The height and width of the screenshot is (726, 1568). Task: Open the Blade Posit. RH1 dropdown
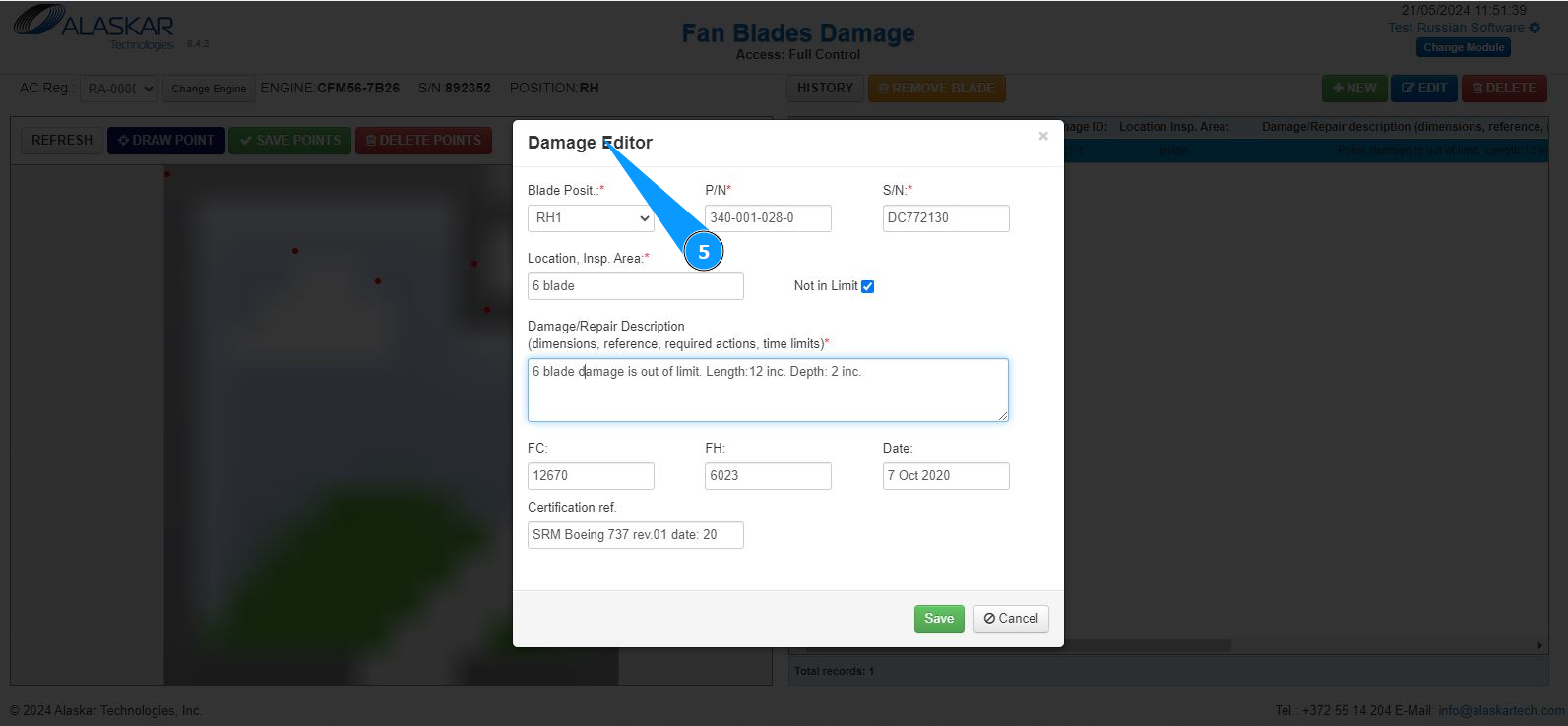click(x=592, y=218)
